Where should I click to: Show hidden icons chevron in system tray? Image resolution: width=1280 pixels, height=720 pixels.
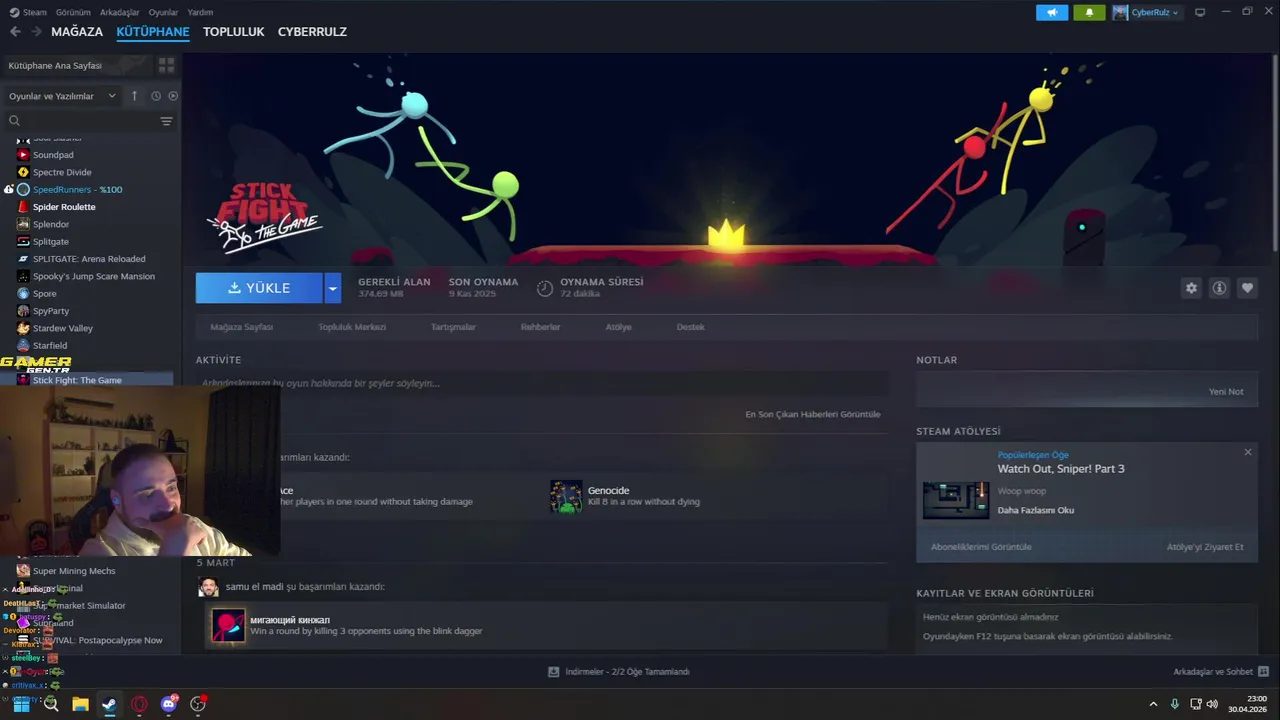(1153, 704)
